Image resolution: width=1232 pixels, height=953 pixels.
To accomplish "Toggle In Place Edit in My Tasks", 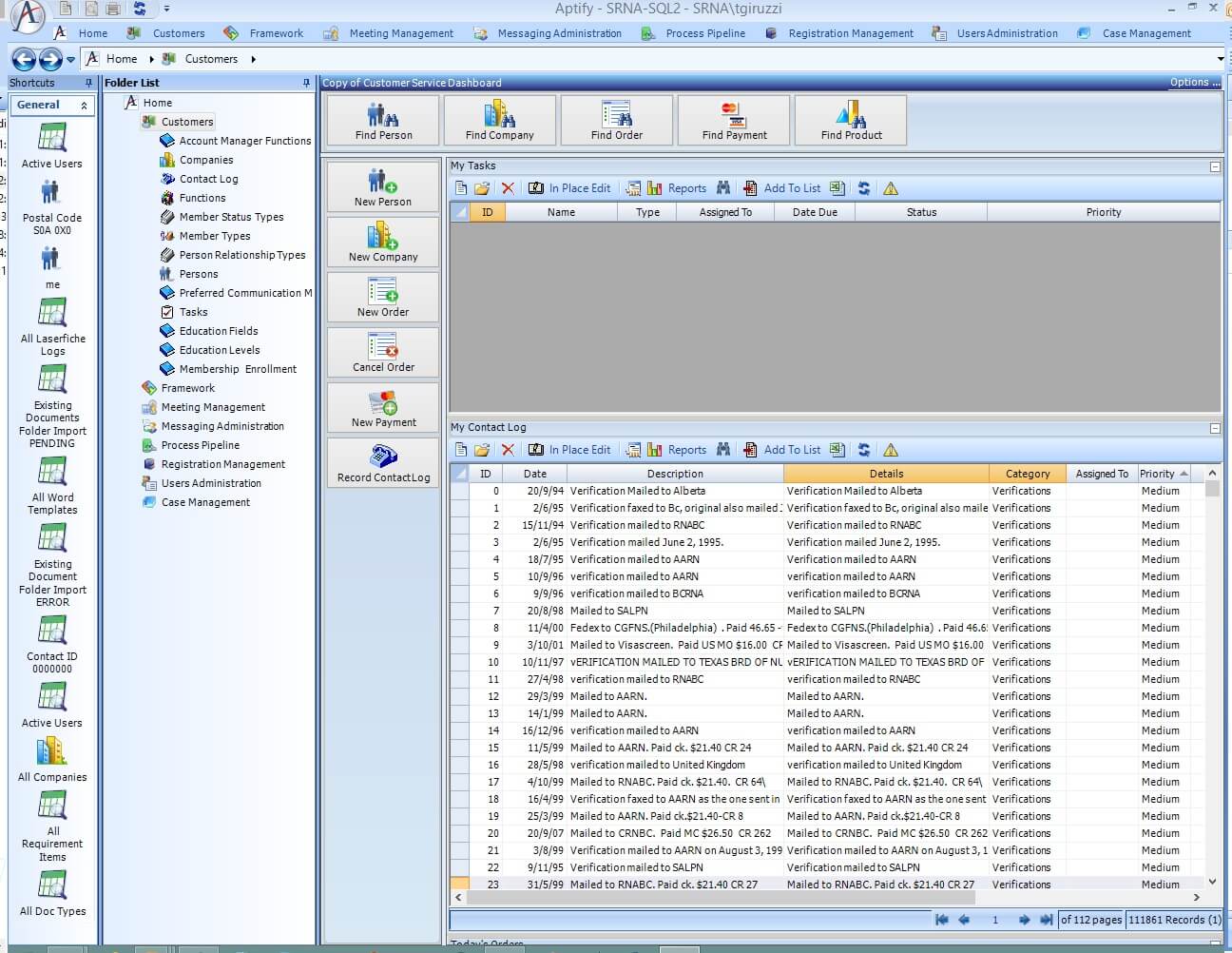I will [x=569, y=188].
